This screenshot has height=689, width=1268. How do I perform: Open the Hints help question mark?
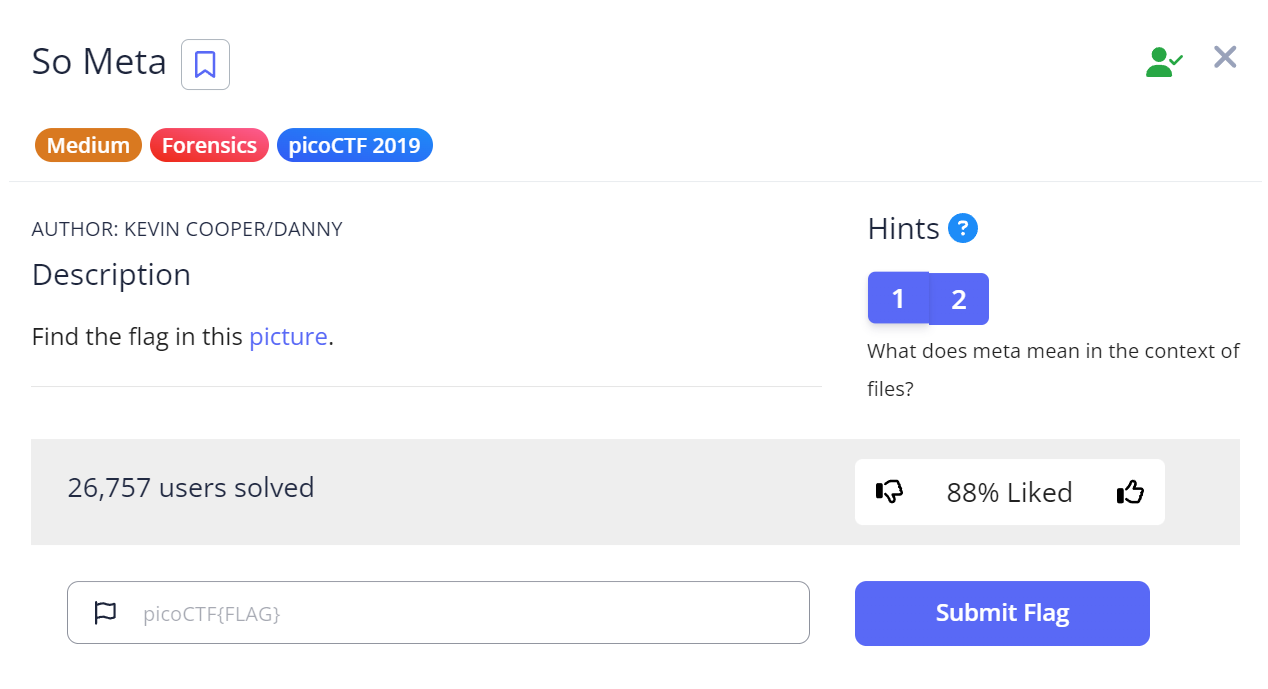click(x=962, y=229)
